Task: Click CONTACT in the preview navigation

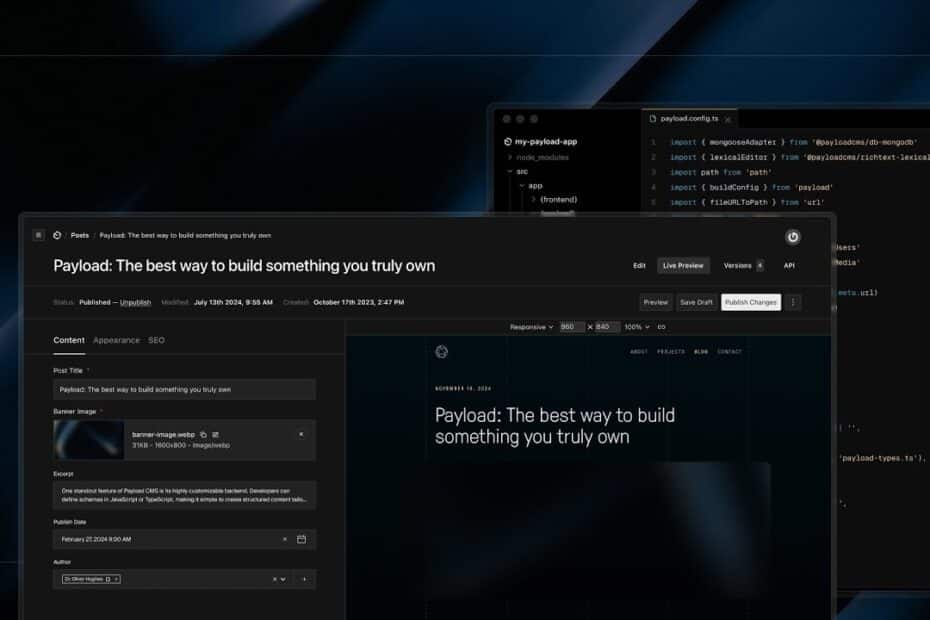Action: (x=729, y=352)
